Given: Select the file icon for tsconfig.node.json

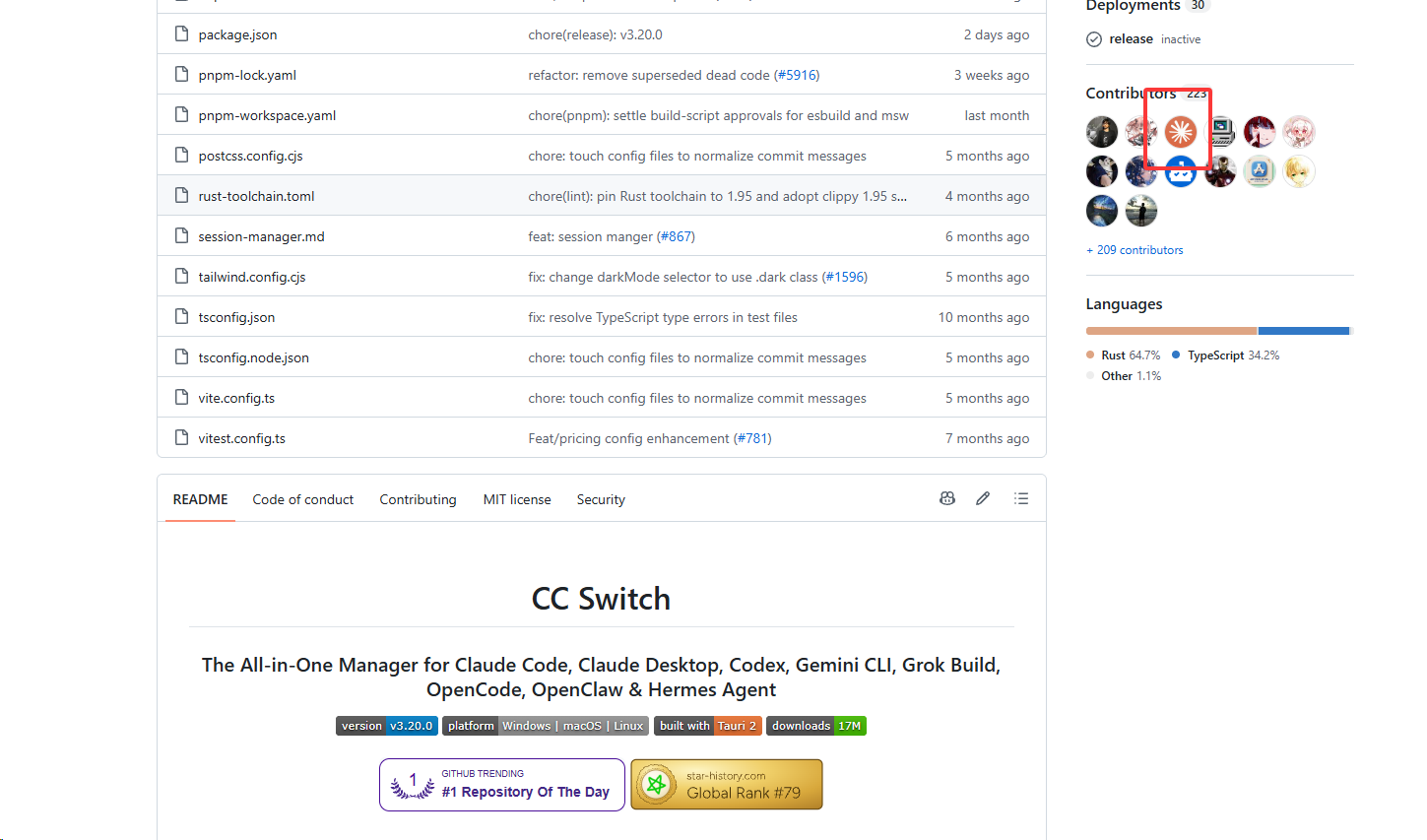Looking at the screenshot, I should click(x=181, y=357).
